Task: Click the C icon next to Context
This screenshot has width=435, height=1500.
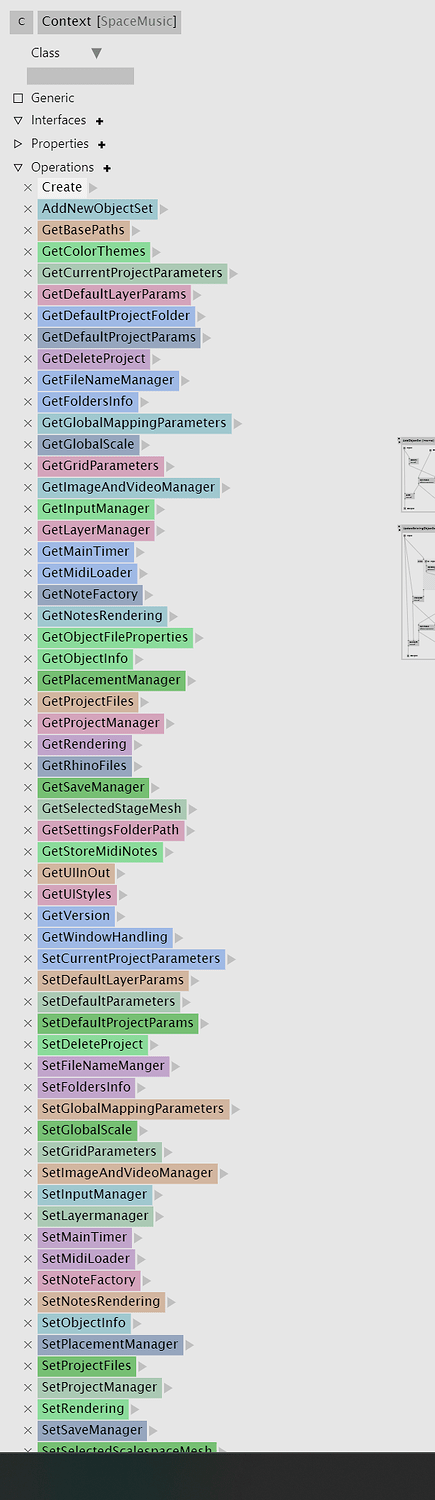Action: tap(22, 21)
